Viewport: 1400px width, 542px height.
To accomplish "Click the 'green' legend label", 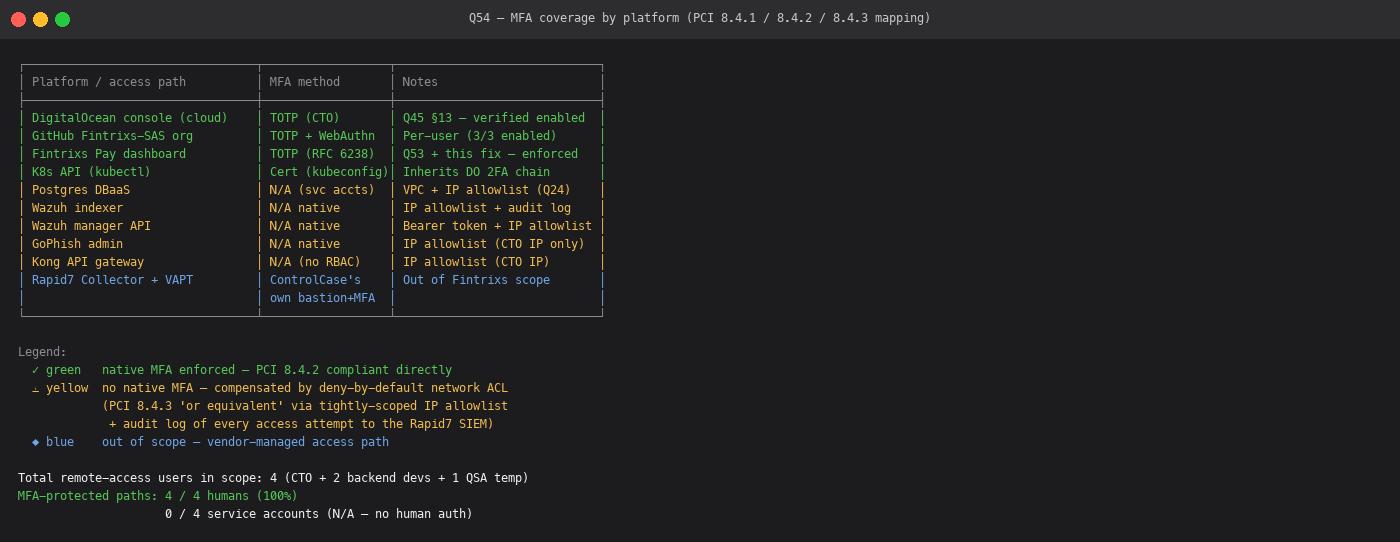I will pyautogui.click(x=63, y=370).
